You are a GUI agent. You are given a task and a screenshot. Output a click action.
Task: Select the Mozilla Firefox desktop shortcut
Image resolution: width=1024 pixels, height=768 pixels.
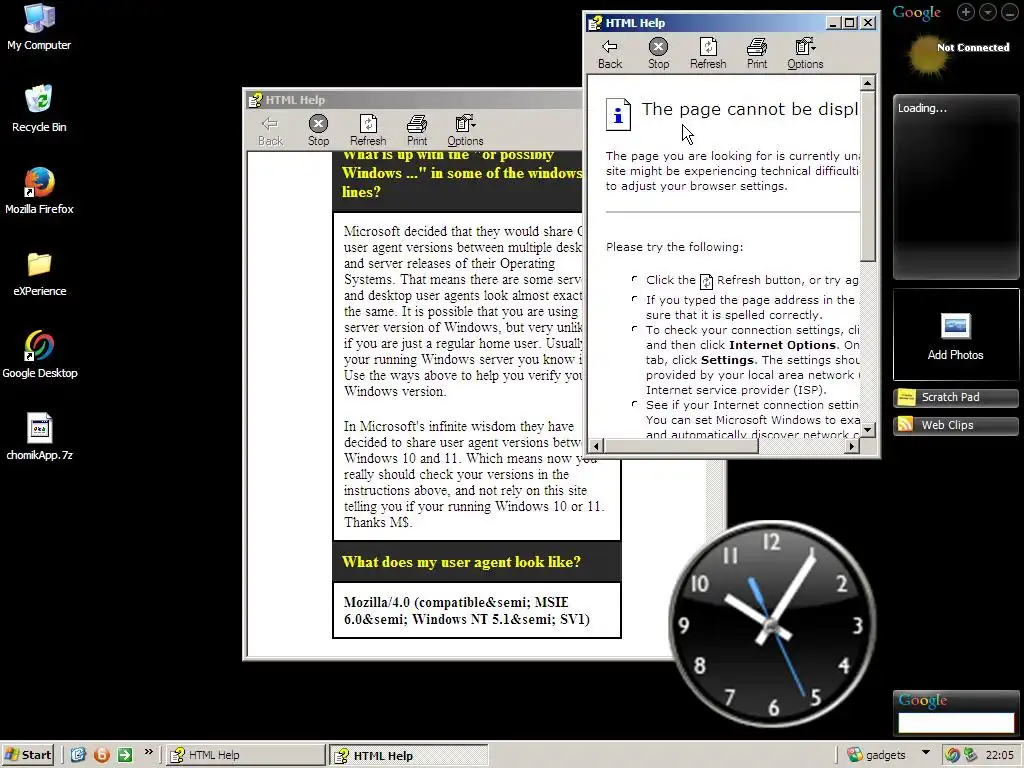tap(39, 191)
